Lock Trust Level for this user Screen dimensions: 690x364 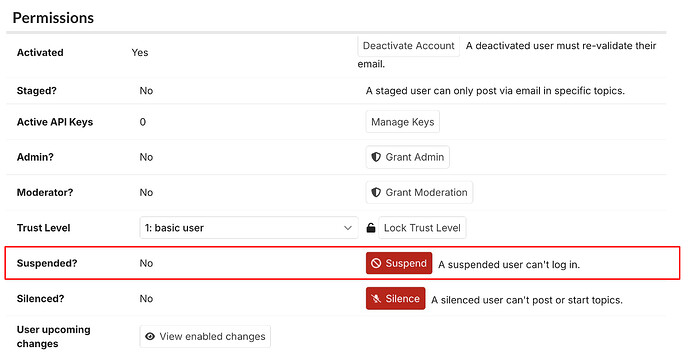tap(422, 228)
